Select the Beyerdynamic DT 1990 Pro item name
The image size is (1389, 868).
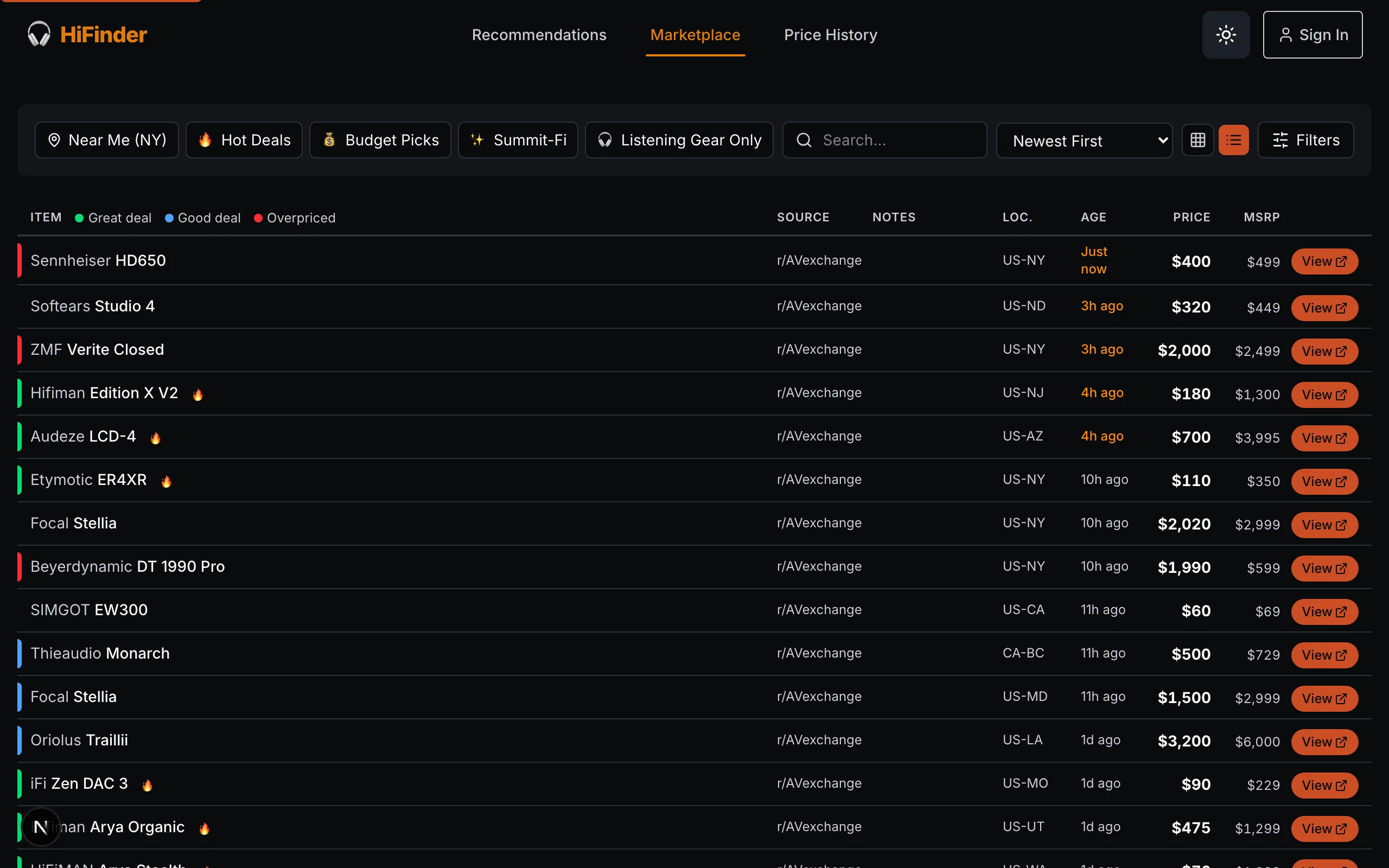coord(128,566)
